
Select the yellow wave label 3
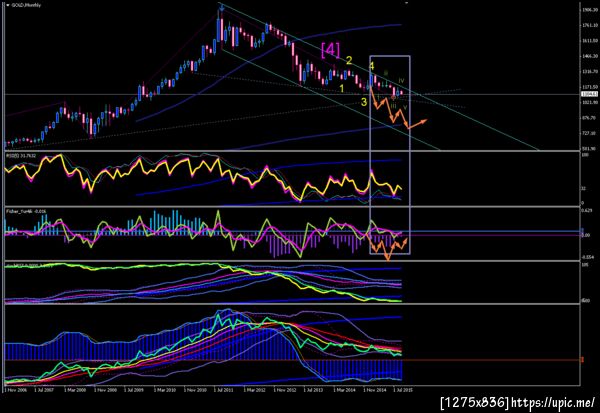click(x=364, y=102)
